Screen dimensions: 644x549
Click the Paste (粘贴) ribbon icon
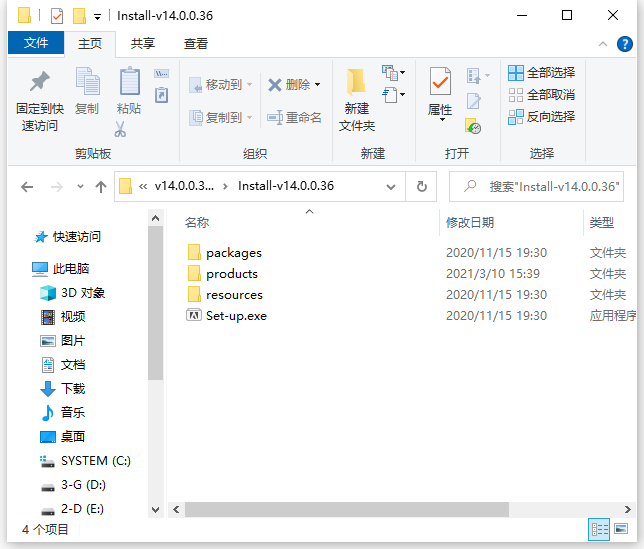[x=129, y=81]
